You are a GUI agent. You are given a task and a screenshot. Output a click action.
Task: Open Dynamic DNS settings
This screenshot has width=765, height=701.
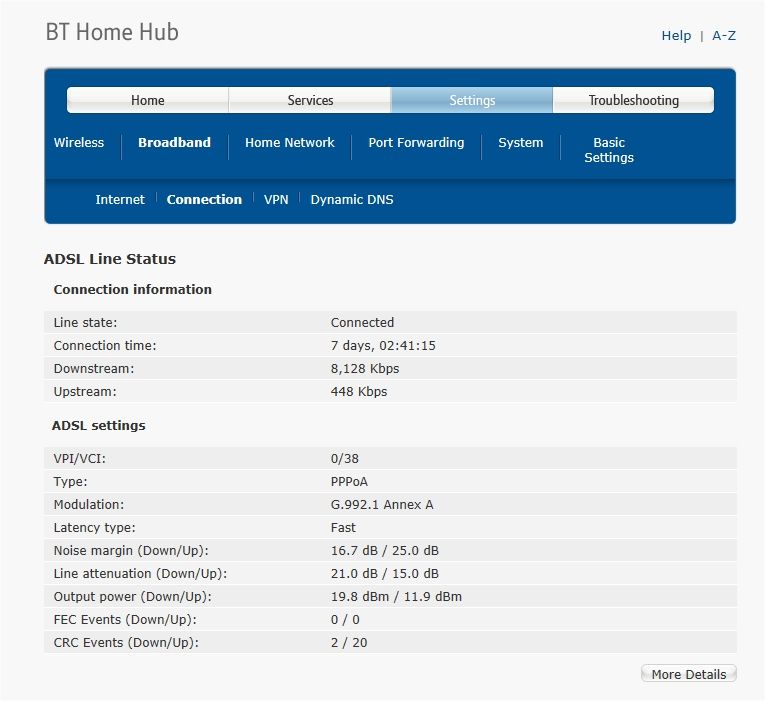(352, 200)
